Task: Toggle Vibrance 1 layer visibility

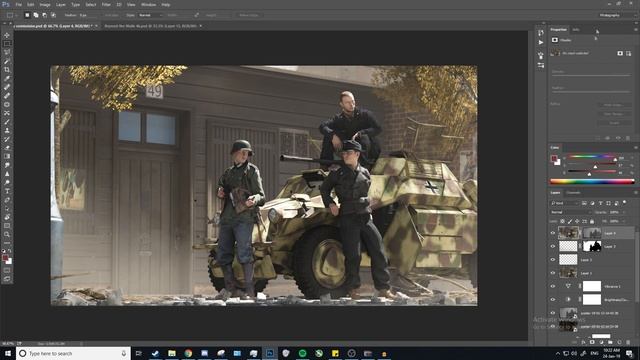Action: [x=553, y=286]
